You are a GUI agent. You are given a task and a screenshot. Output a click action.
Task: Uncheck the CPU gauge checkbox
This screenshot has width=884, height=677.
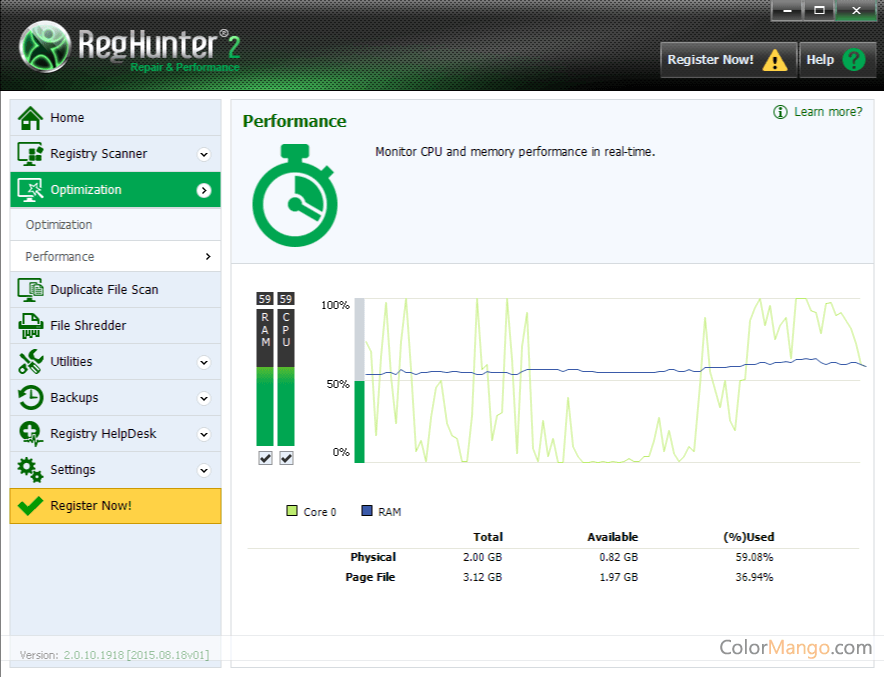click(x=286, y=458)
